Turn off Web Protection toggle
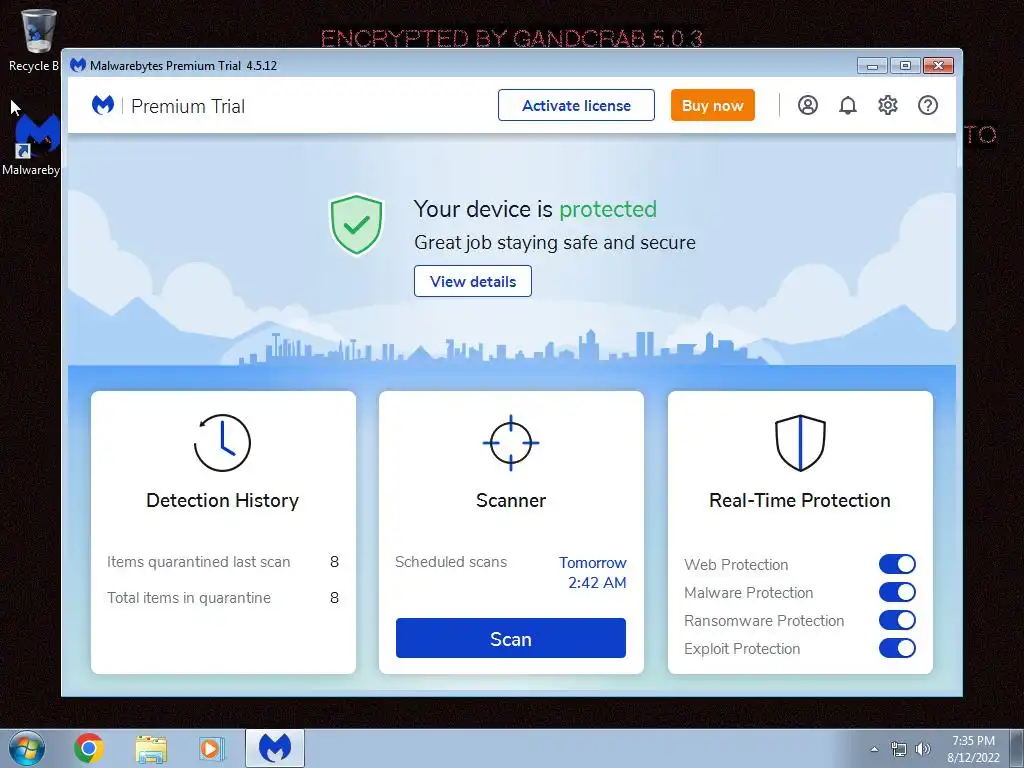This screenshot has width=1024, height=768. coord(897,564)
